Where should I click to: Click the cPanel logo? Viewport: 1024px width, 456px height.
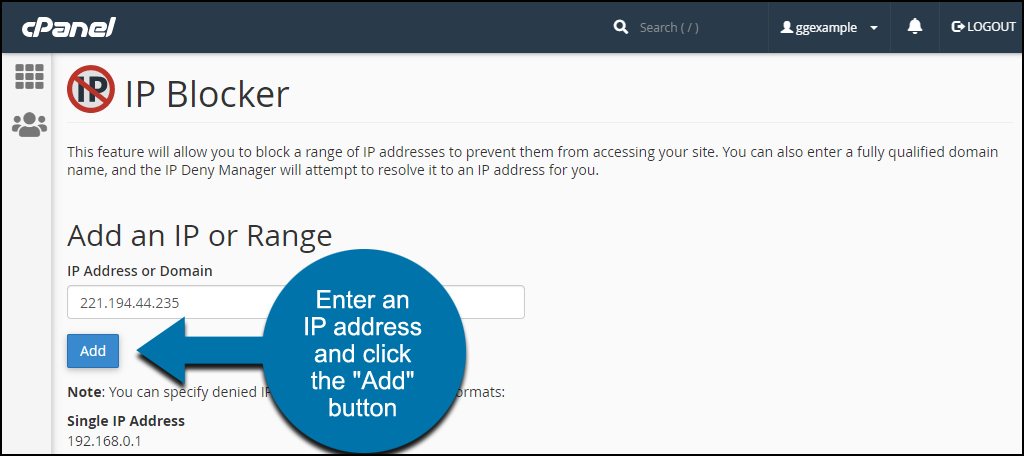pos(69,27)
